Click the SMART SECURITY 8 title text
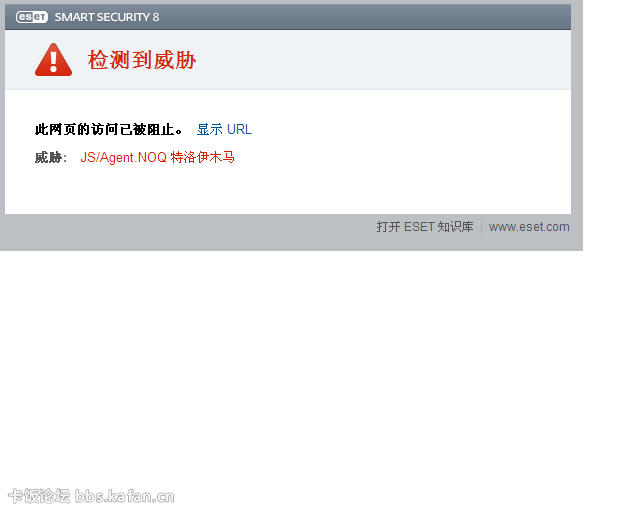This screenshot has height=512, width=640. tap(107, 17)
